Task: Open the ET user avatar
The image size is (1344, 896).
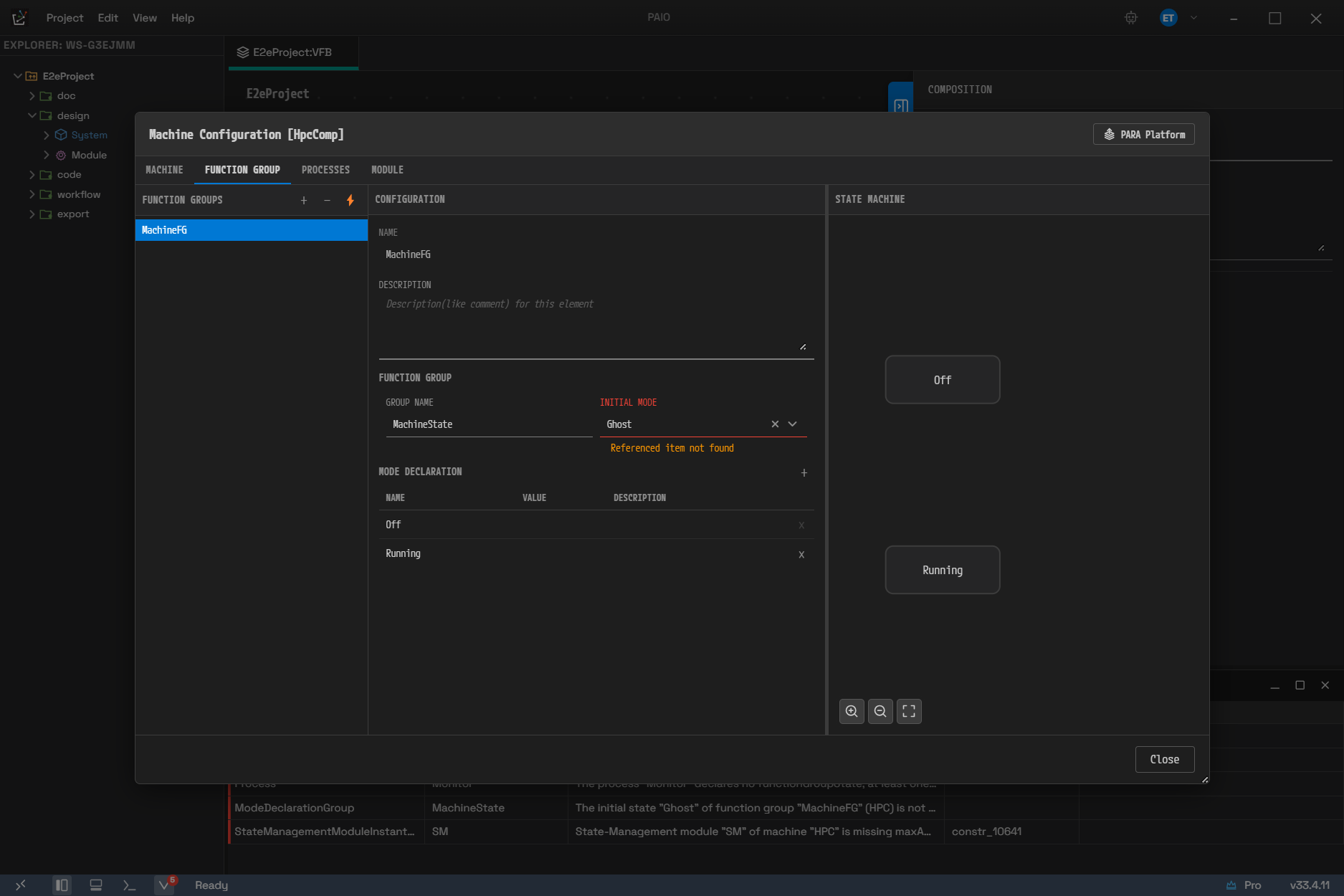Action: point(1168,18)
